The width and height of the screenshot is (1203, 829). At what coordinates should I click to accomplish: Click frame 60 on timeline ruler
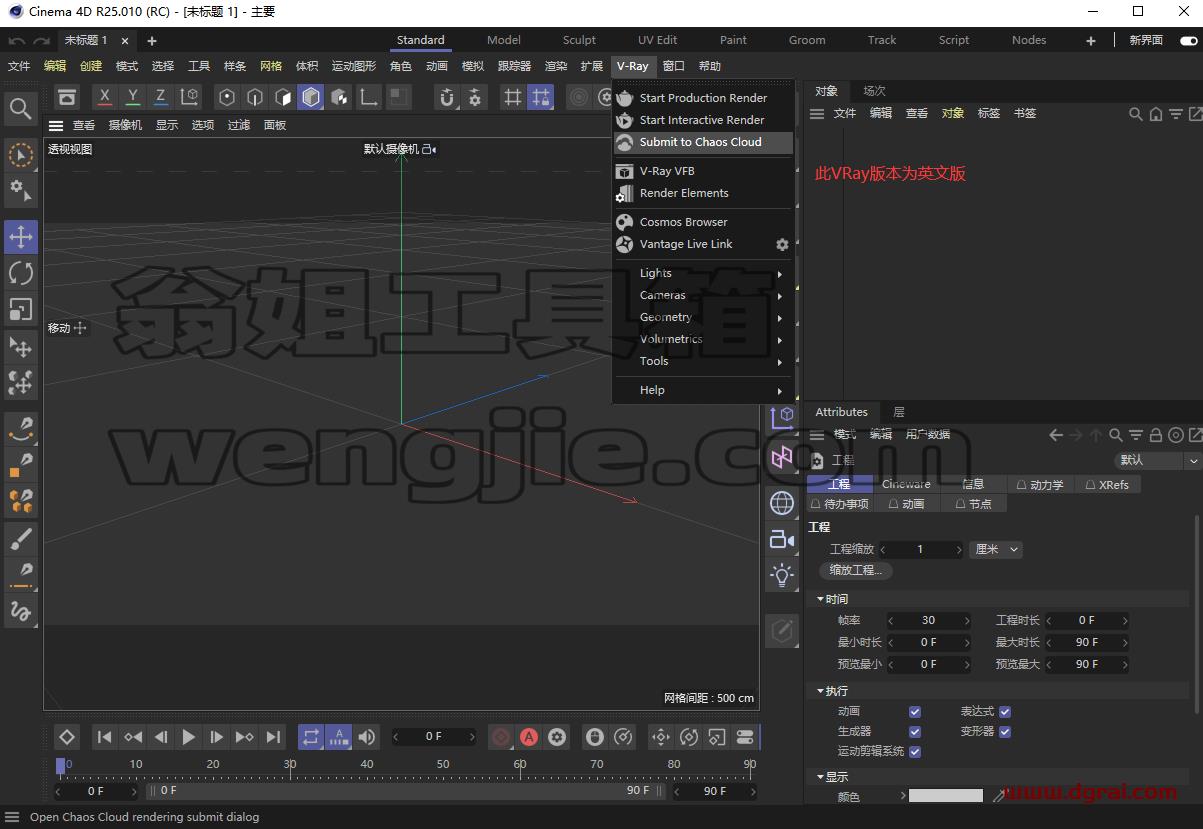[x=520, y=766]
